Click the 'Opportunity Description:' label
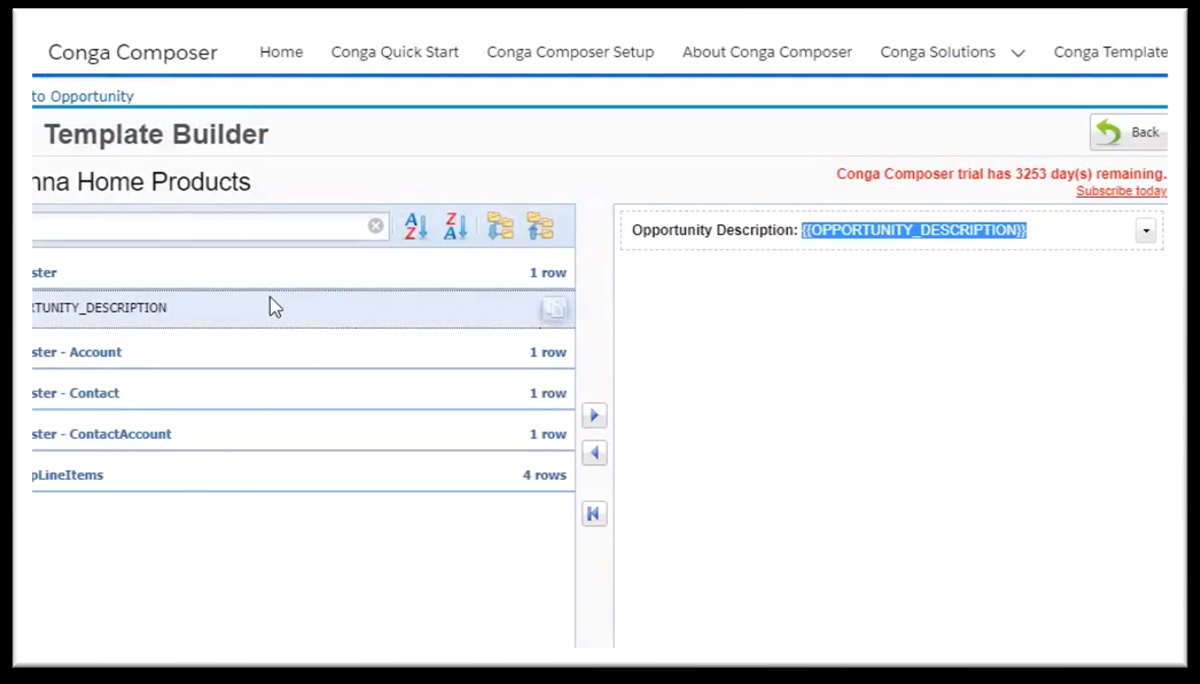 coord(714,231)
